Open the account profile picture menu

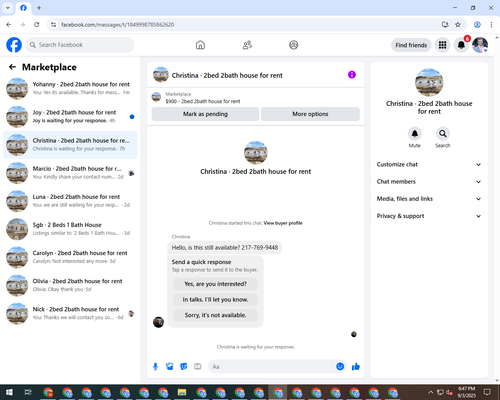coord(480,45)
